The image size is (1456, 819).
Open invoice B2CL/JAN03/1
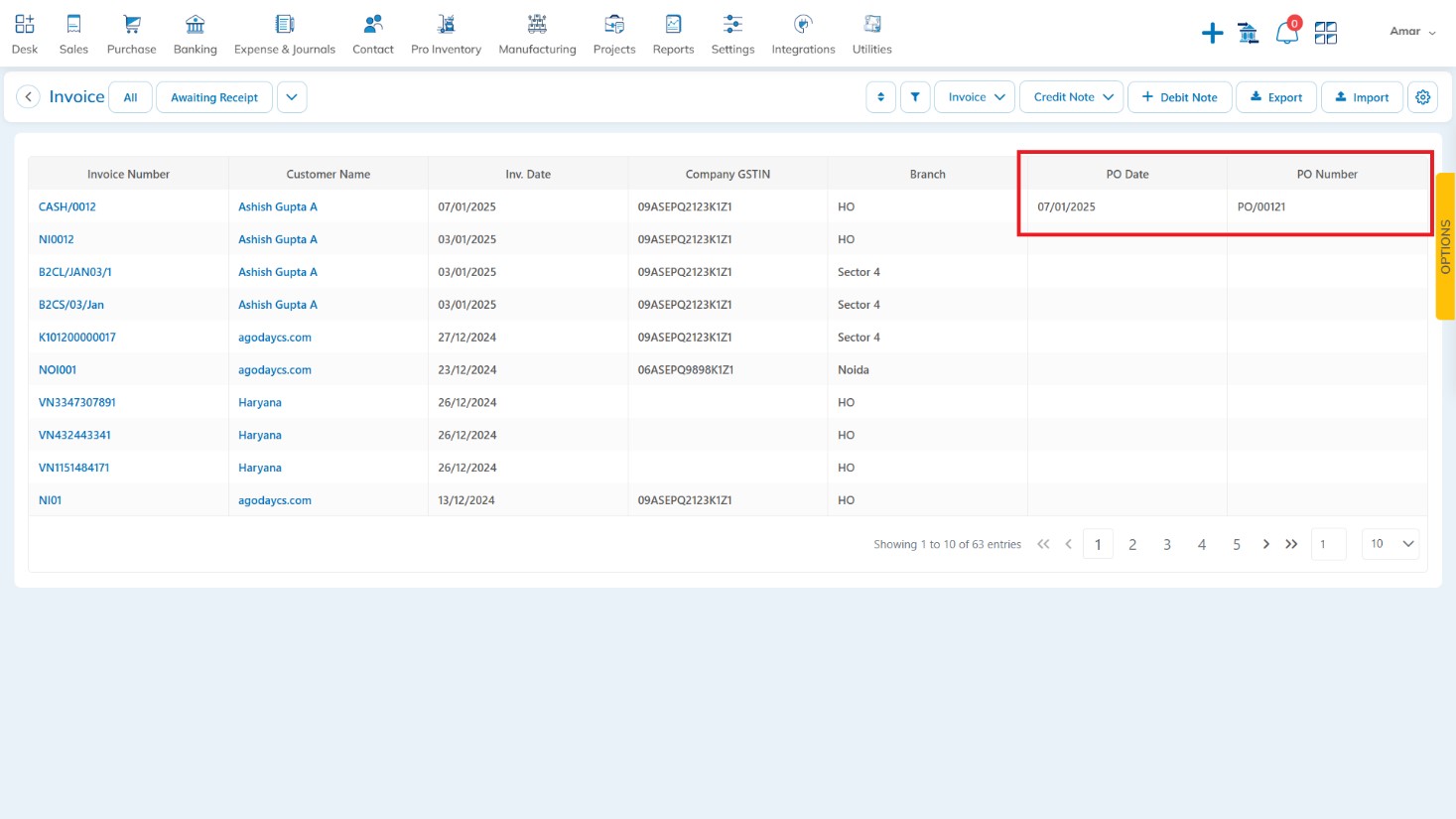point(75,272)
